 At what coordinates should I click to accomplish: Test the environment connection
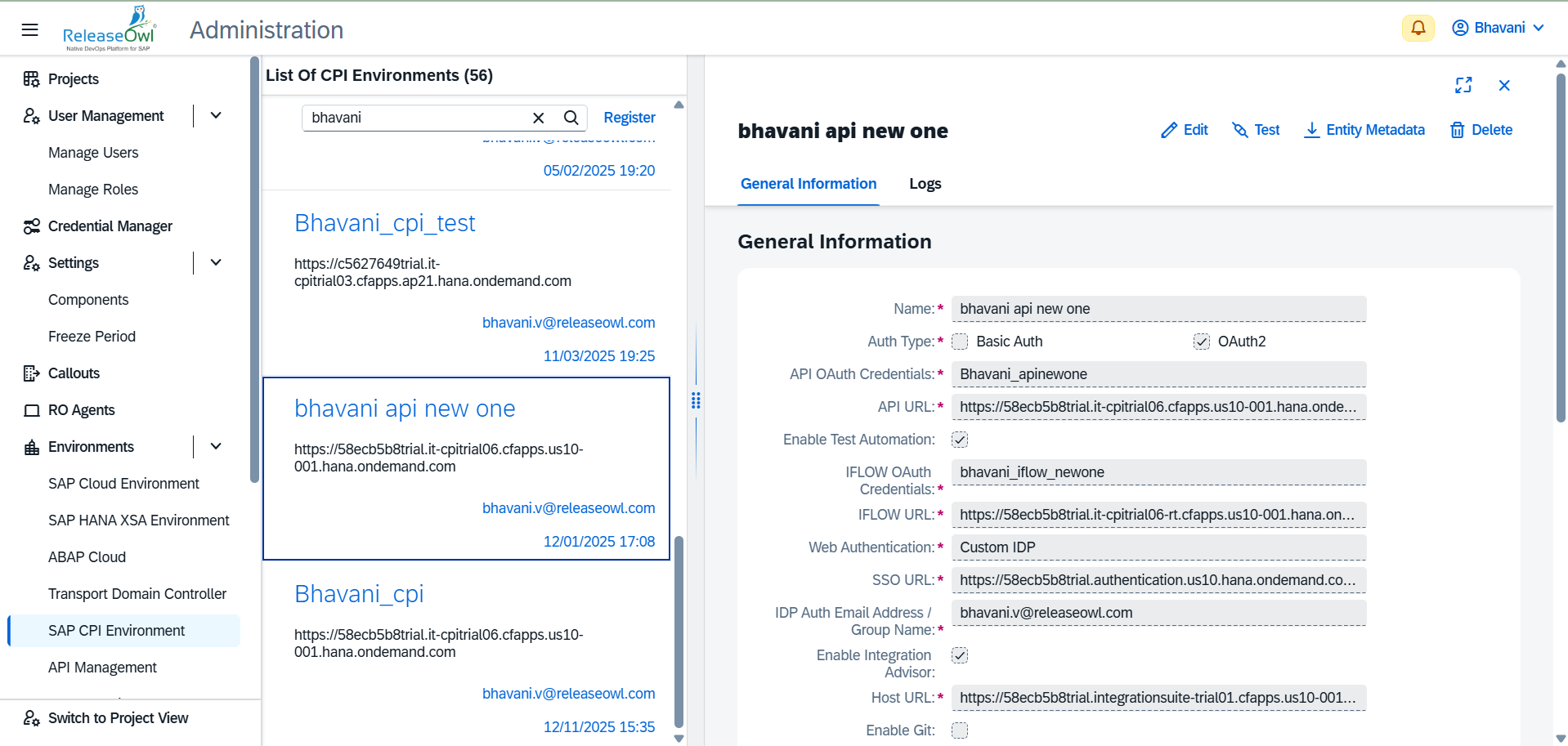click(1256, 130)
